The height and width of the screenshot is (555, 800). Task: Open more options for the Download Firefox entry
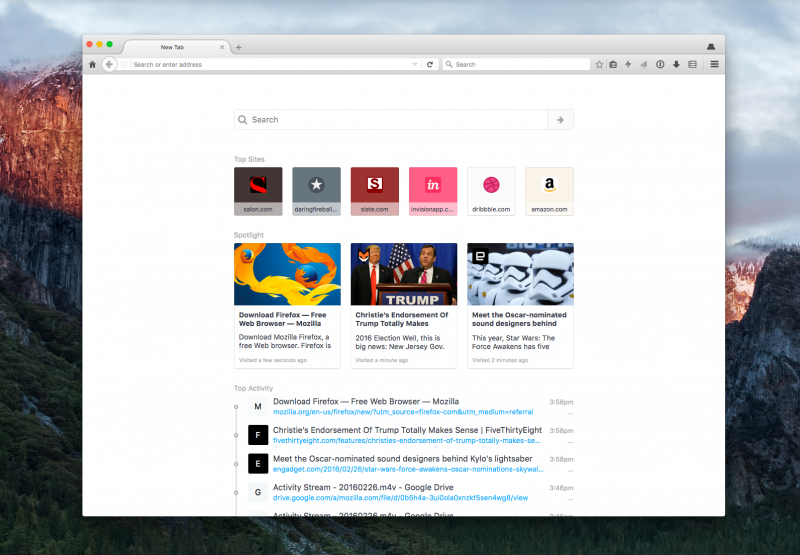pyautogui.click(x=570, y=413)
